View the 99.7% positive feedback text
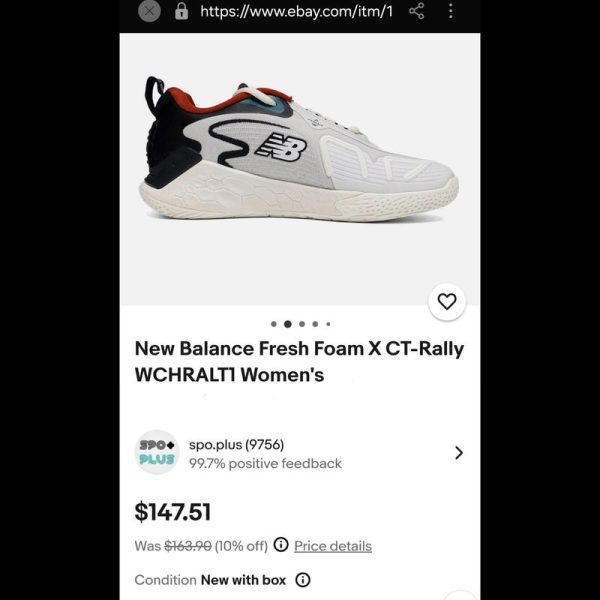Screen dimensions: 600x600 click(x=265, y=464)
